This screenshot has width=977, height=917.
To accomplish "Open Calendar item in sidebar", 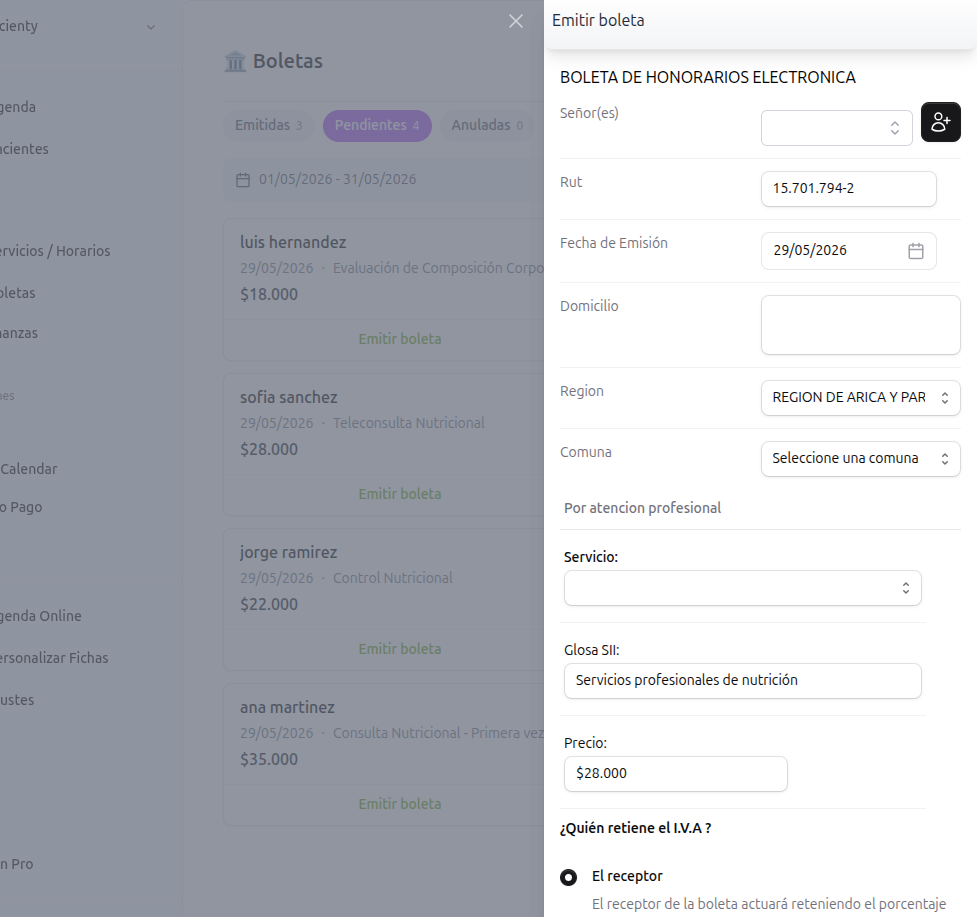I will tap(29, 469).
